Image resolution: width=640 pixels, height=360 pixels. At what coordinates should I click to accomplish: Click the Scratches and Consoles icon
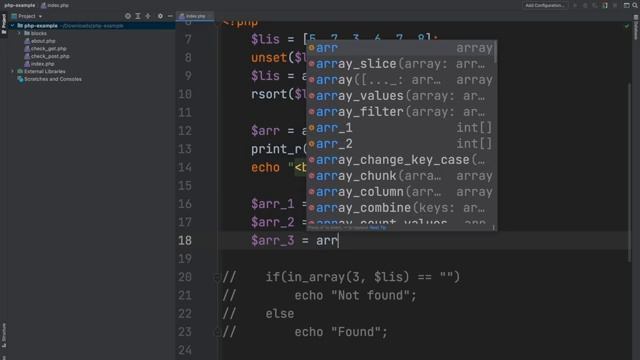20,79
